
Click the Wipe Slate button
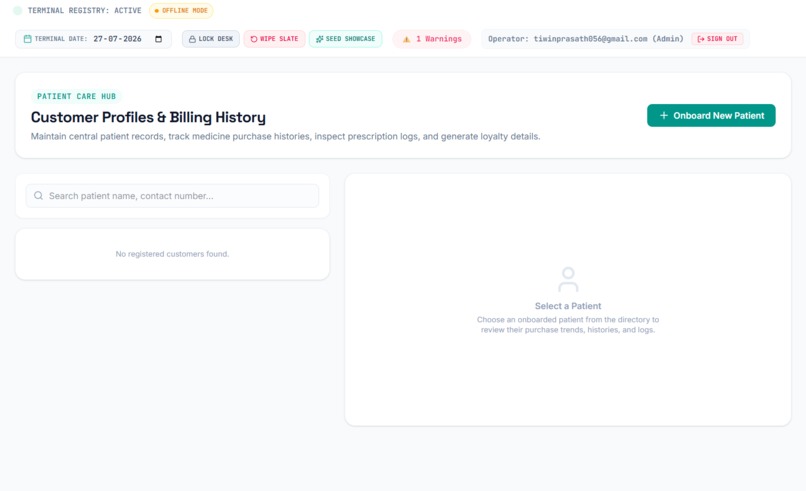click(x=274, y=39)
